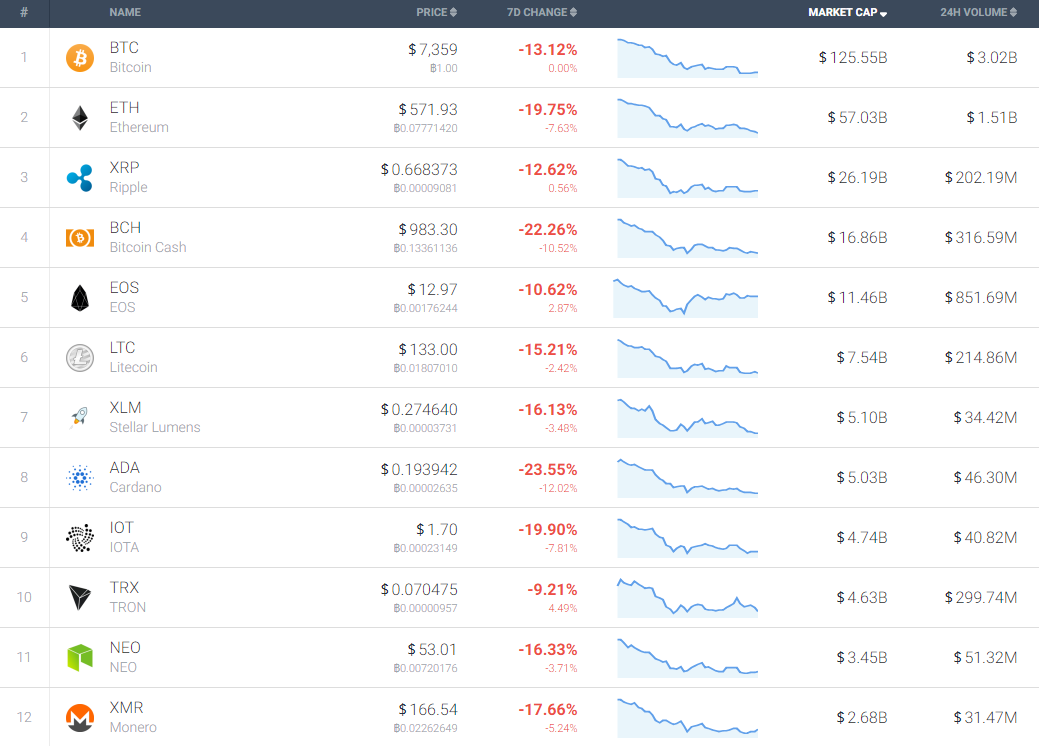Click the Stellar Lumens sparkline chart
Viewport: 1039px width, 746px height.
[687, 418]
